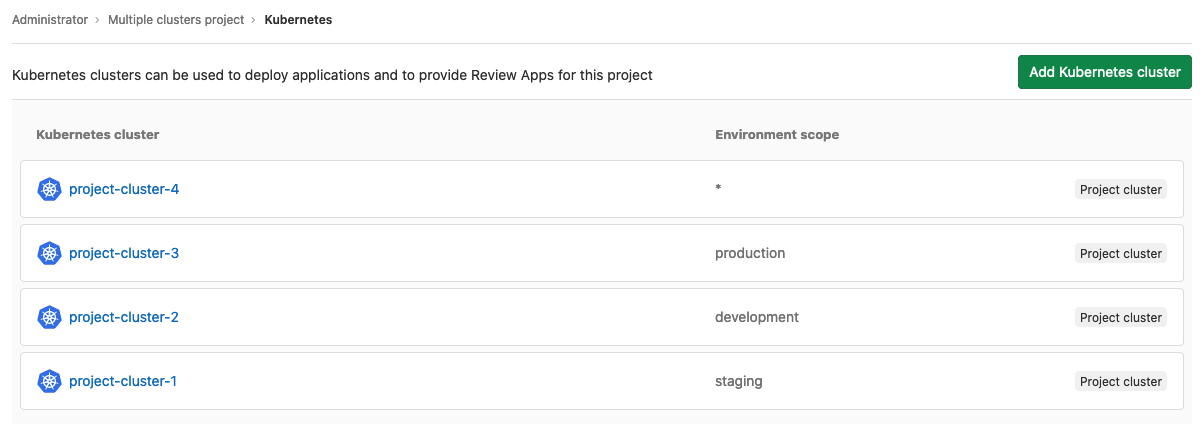Open the project-cluster-4 link

click(x=124, y=189)
